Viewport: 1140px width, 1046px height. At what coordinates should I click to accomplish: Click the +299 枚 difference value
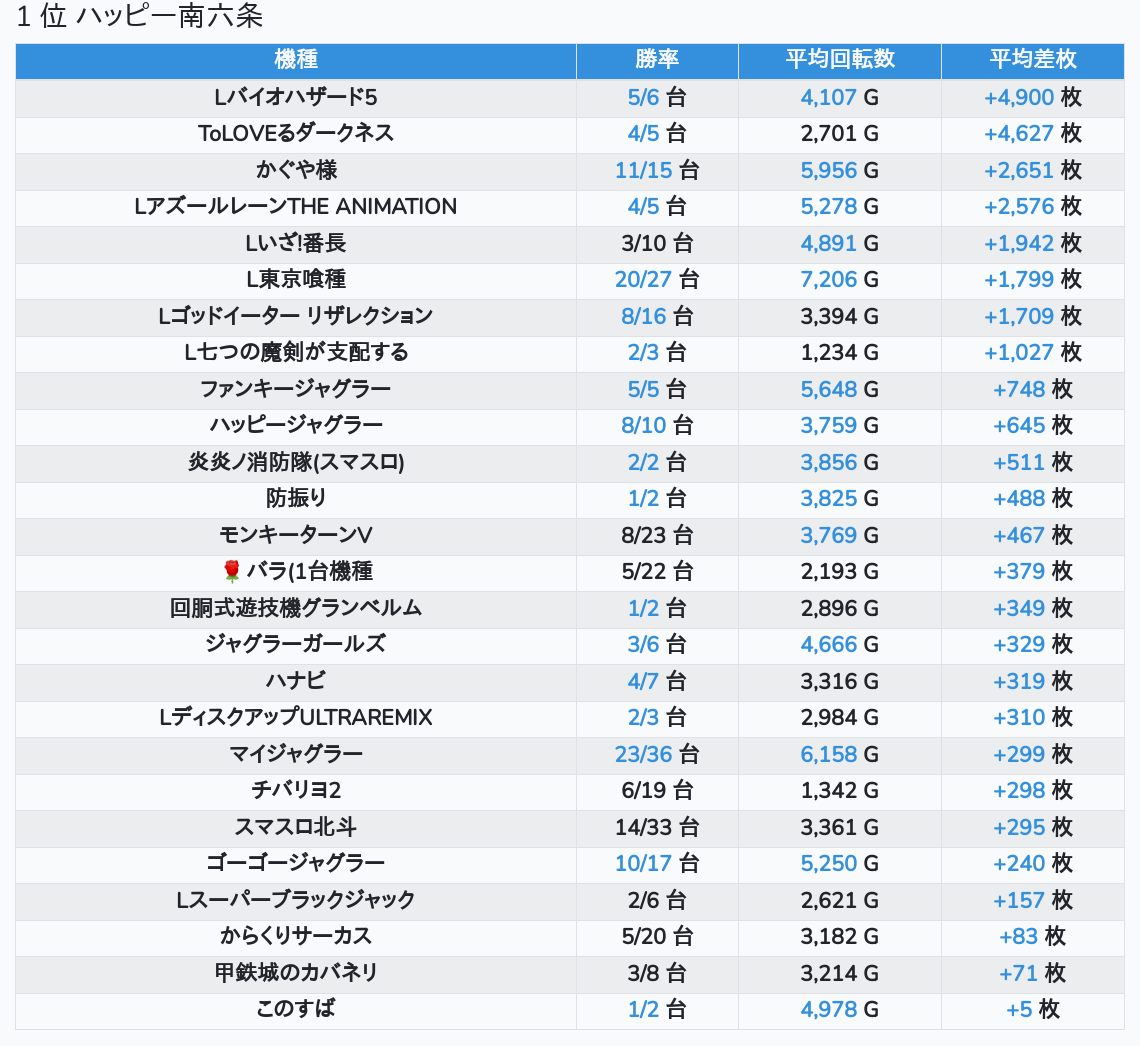(1032, 755)
